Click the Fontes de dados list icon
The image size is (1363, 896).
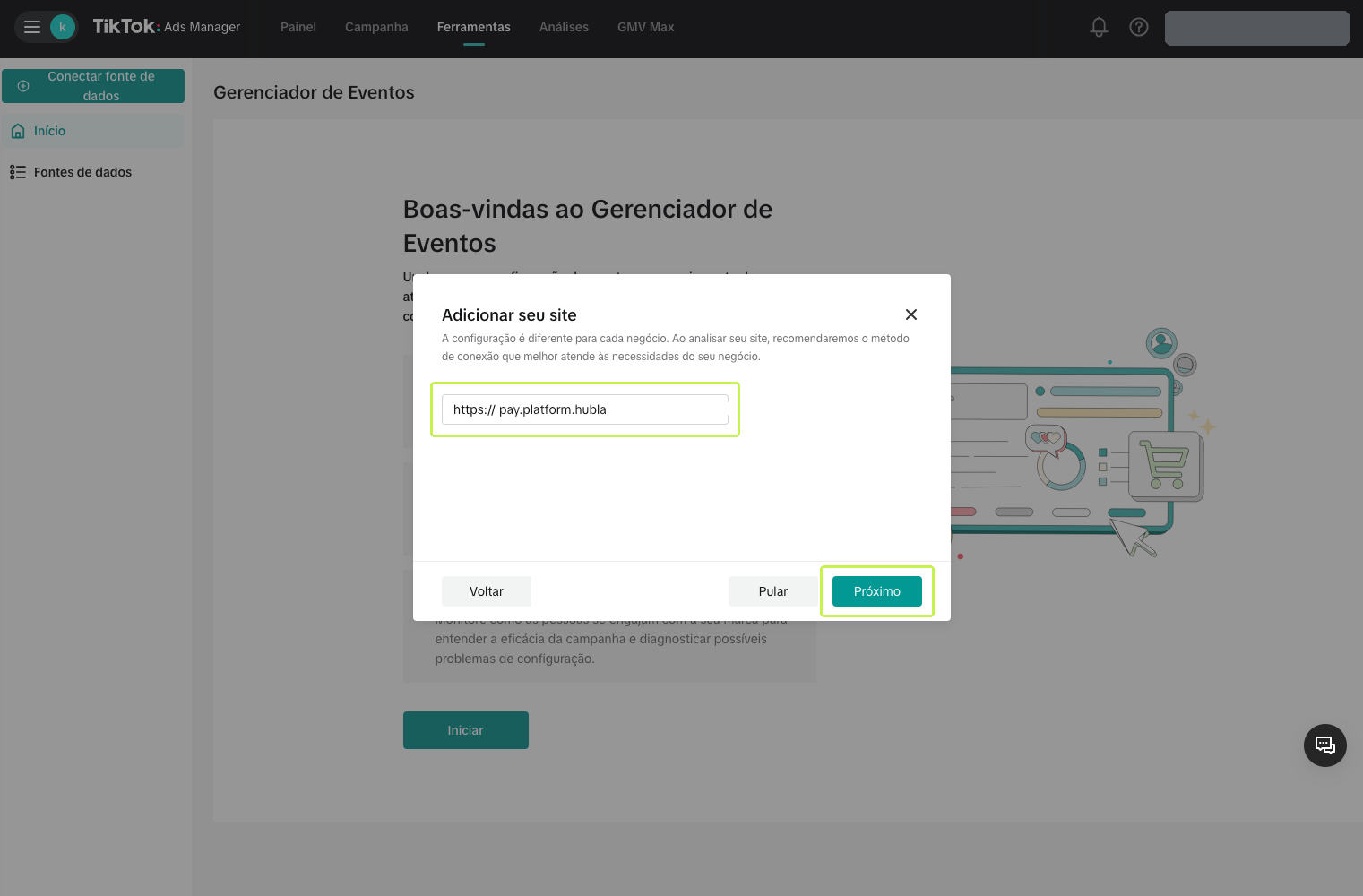point(18,172)
